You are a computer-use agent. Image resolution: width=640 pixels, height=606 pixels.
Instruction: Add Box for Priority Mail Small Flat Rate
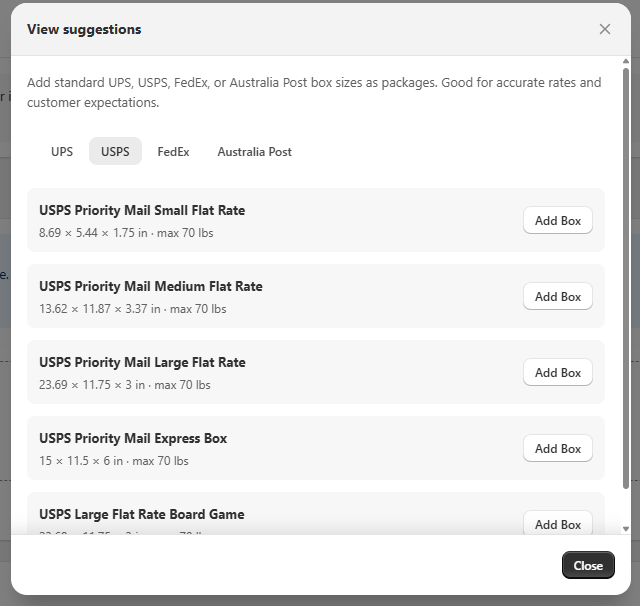pos(557,221)
